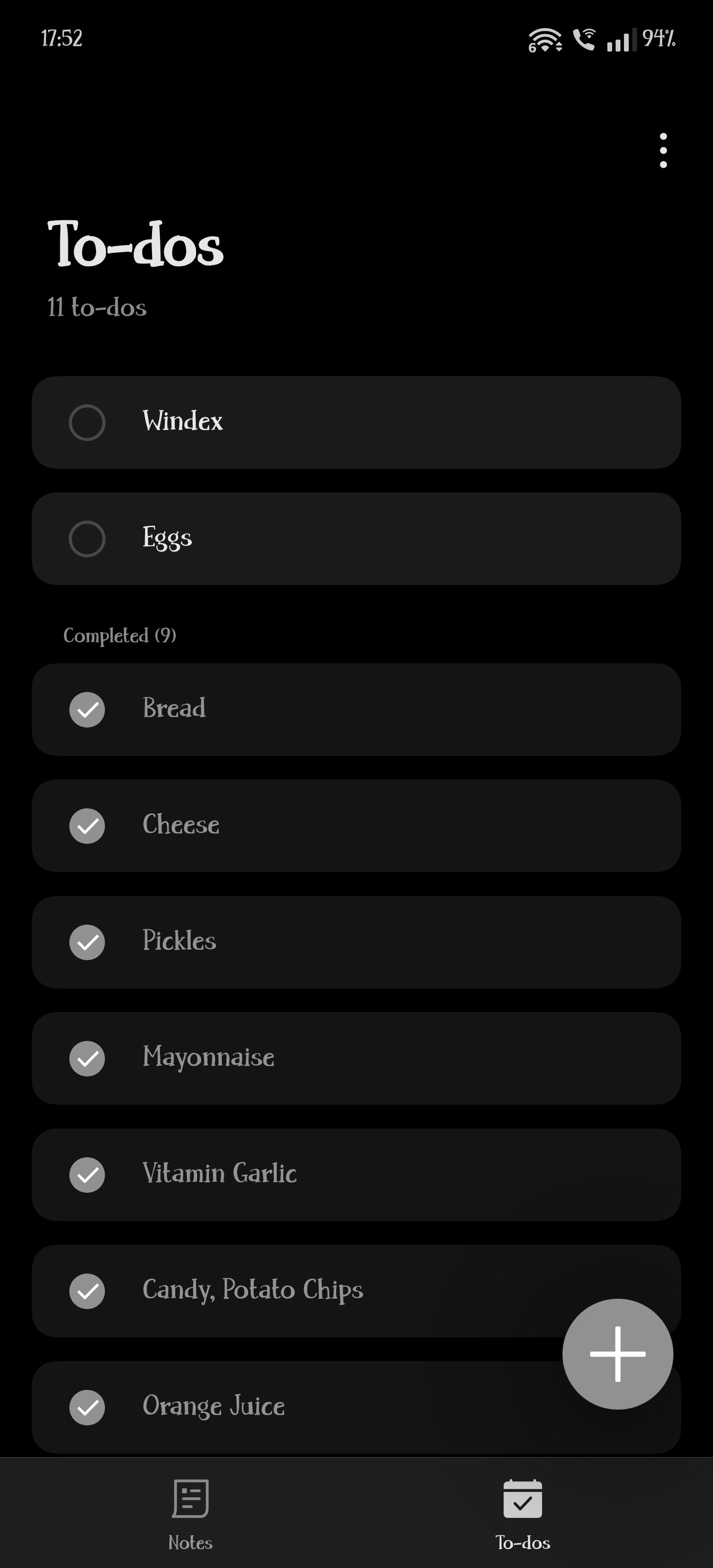The height and width of the screenshot is (1568, 713).
Task: Open the three-dot overflow menu
Action: pos(663,150)
